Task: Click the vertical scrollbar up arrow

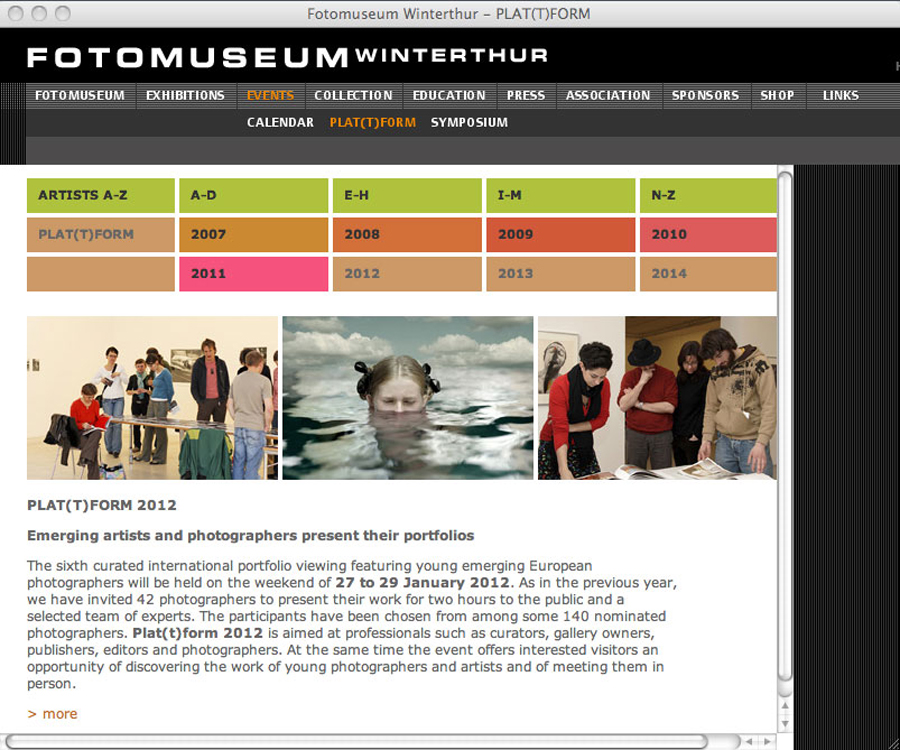Action: pos(785,706)
